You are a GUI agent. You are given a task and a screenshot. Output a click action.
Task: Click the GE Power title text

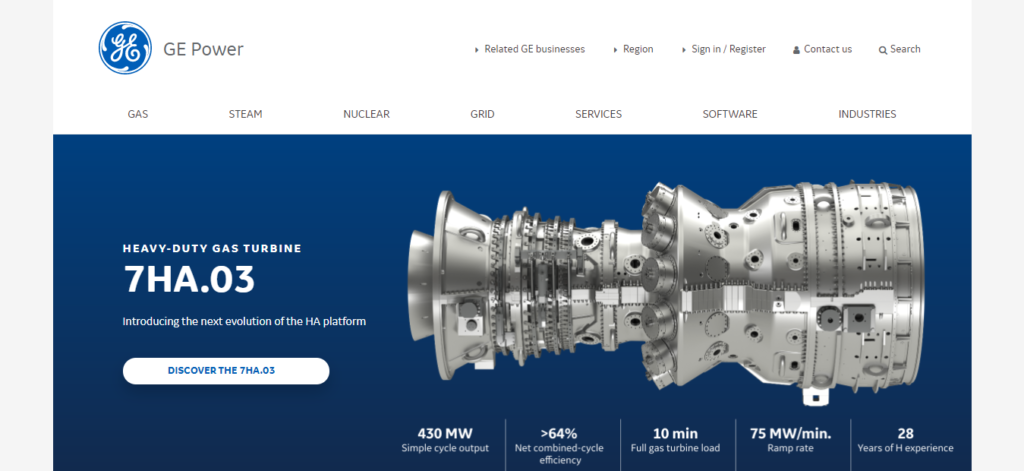point(203,49)
